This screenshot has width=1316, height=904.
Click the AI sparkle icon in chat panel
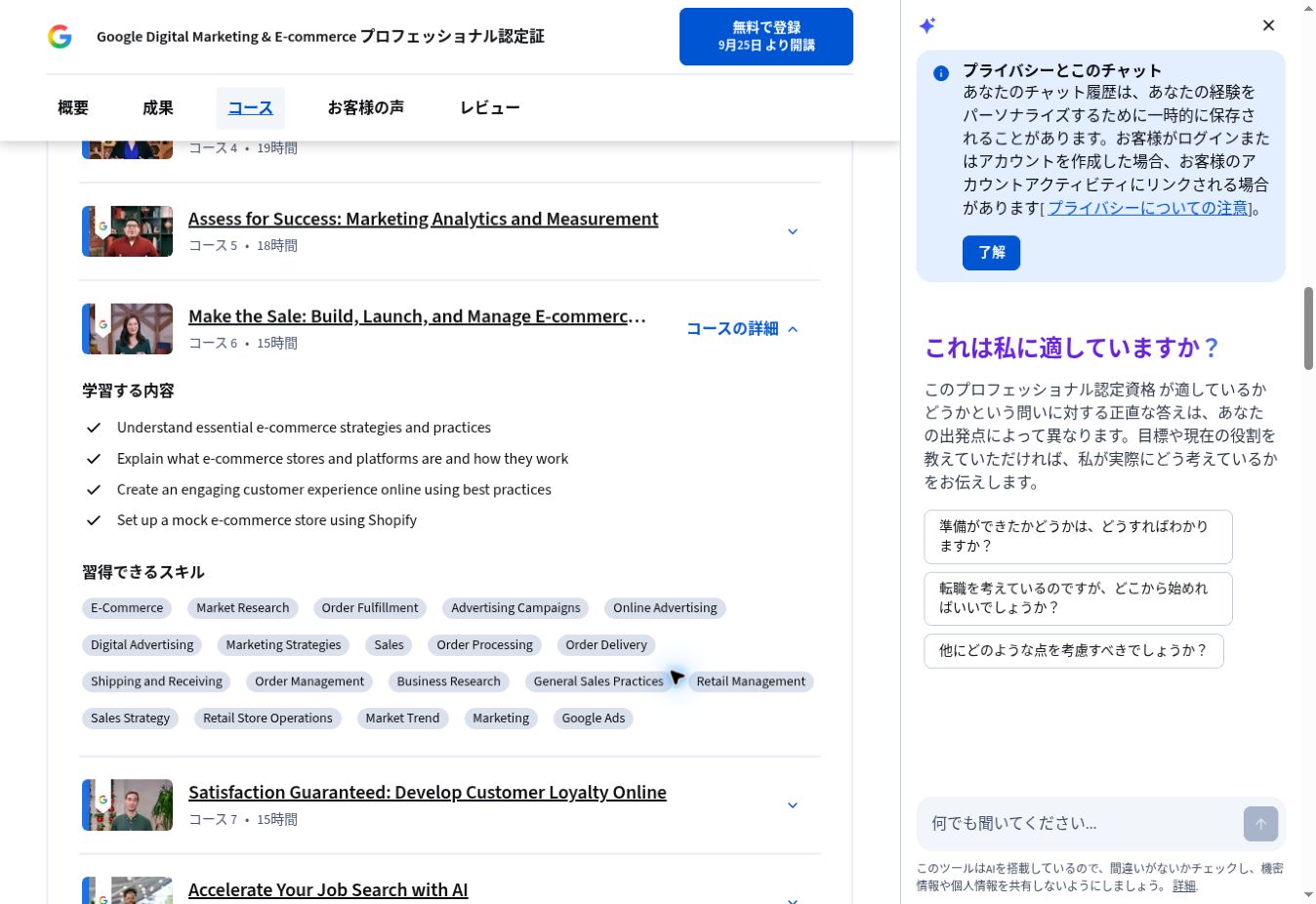[927, 25]
